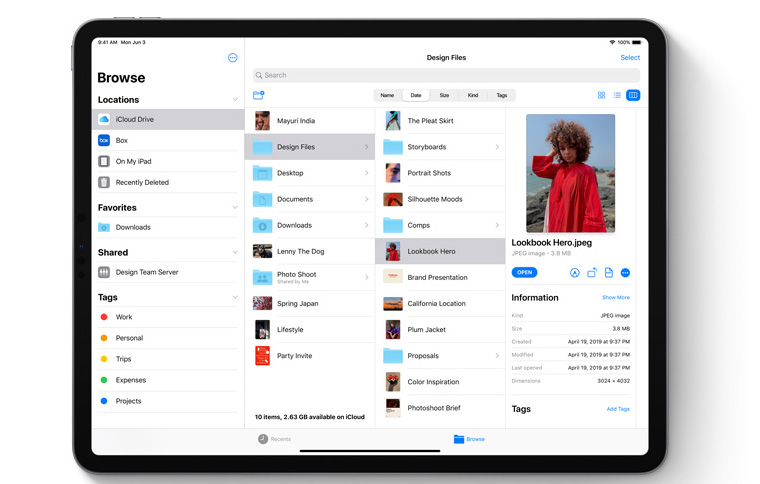This screenshot has height=484, width=760.
Task: Open more actions ellipsis in preview panel
Action: (625, 273)
